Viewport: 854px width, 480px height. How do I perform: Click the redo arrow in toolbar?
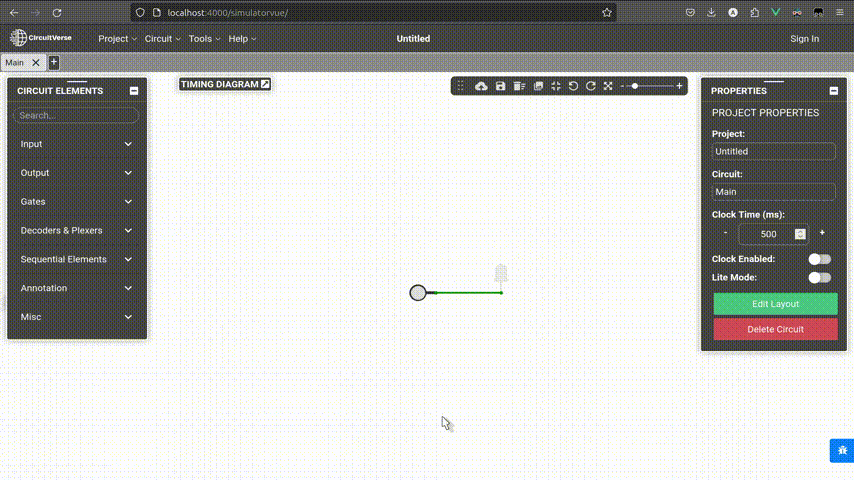pos(591,87)
